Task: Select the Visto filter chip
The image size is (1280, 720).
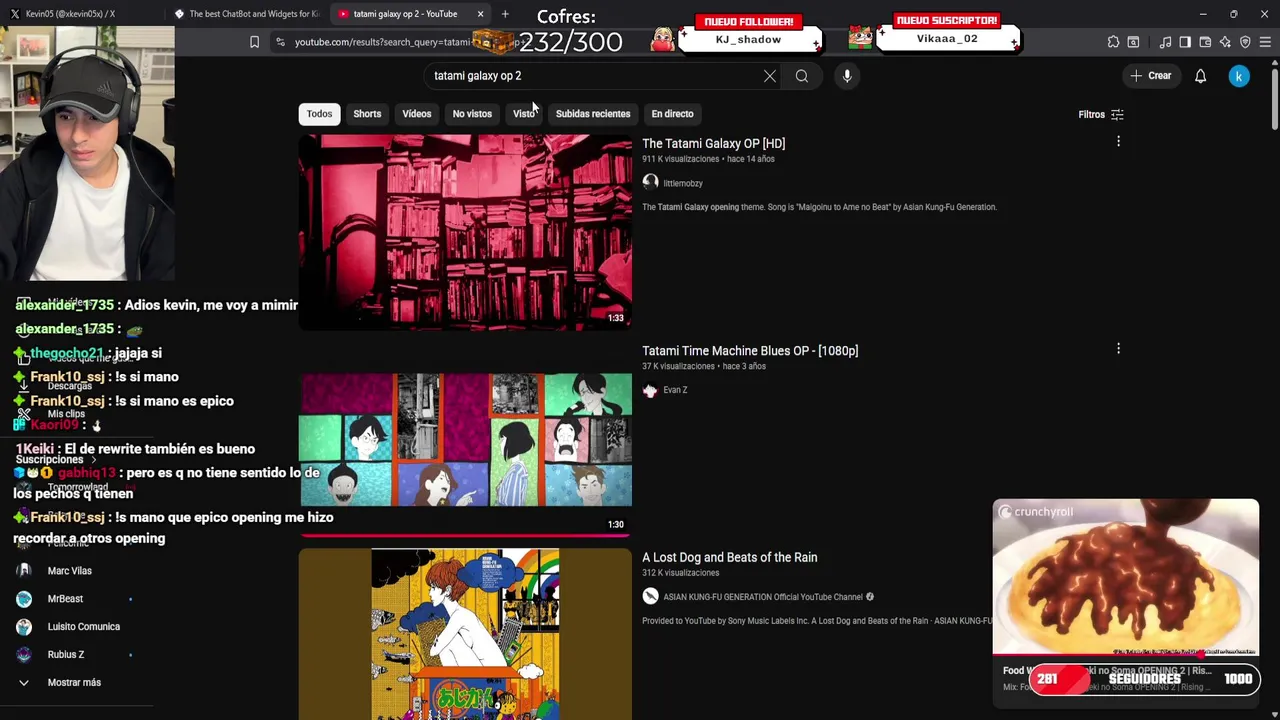Action: tap(524, 114)
